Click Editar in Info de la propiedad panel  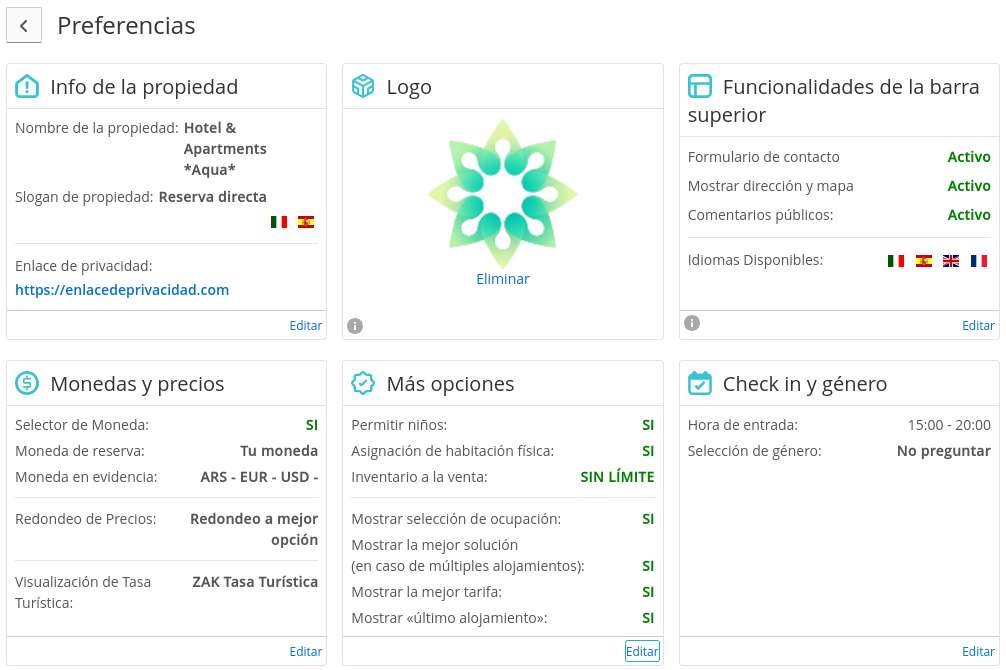click(x=306, y=325)
